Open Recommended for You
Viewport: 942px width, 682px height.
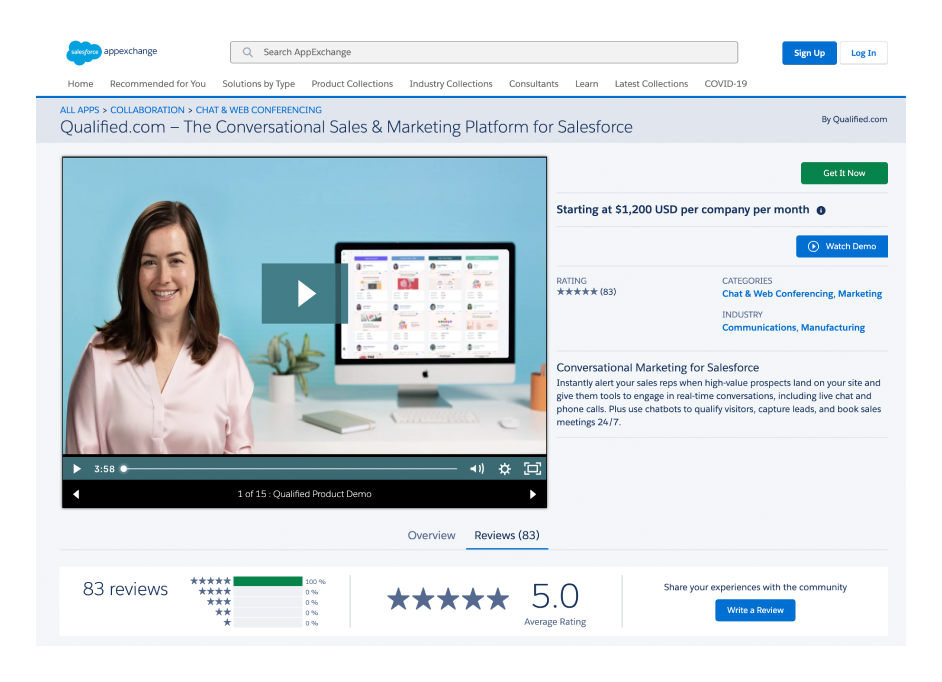[157, 84]
